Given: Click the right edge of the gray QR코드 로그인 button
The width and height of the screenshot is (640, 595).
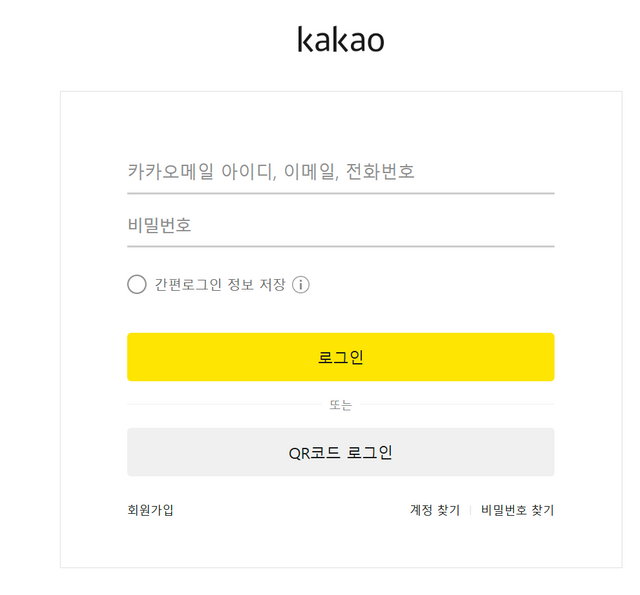Looking at the screenshot, I should 550,452.
